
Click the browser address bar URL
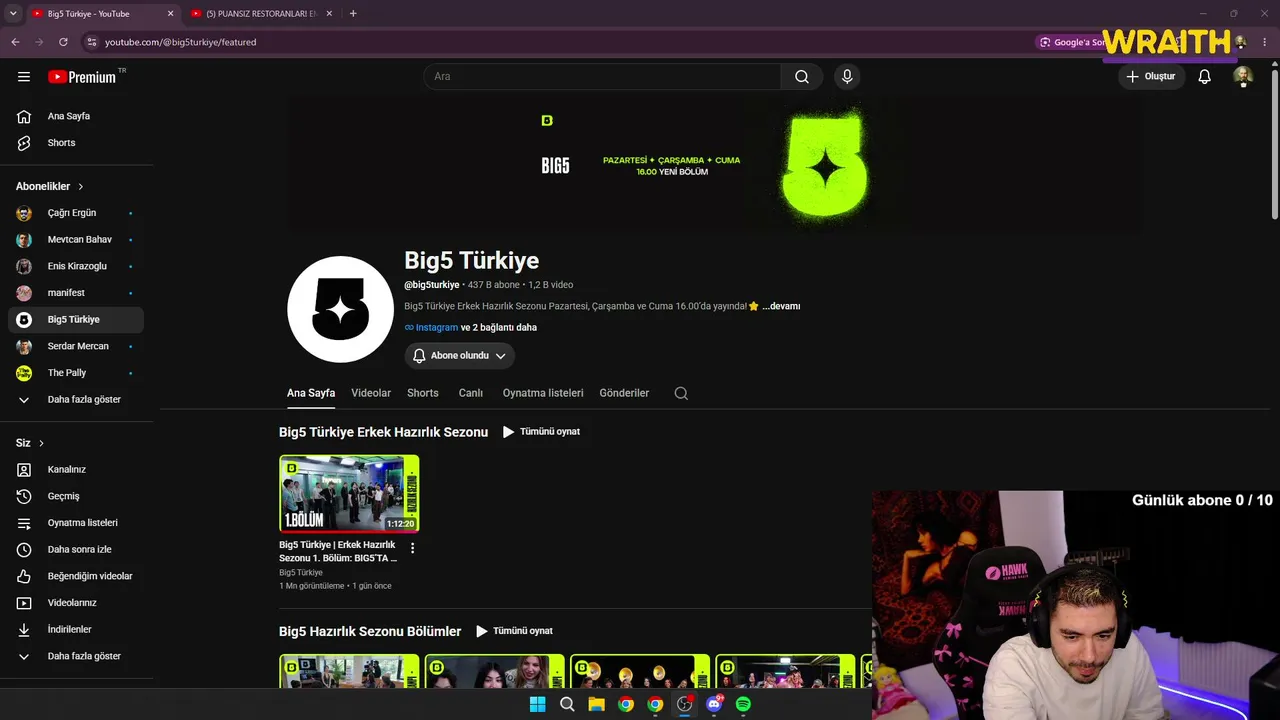point(180,42)
